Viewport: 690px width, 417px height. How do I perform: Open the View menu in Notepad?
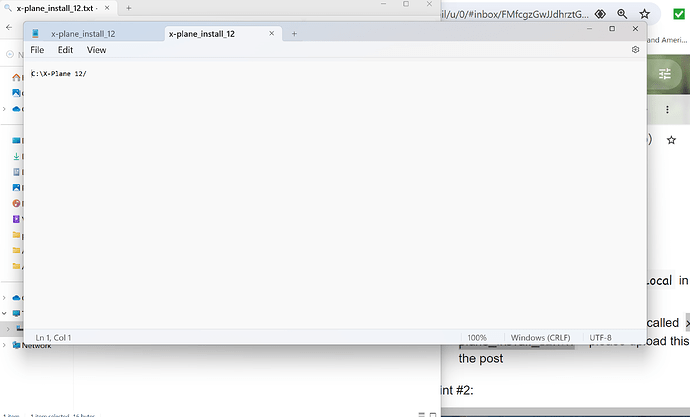tap(96, 50)
